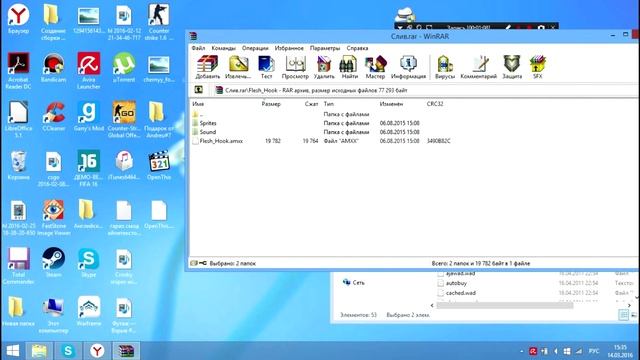Click the Добавить (Add) toolbar icon in WinRAR
This screenshot has height=360, width=640.
[207, 67]
